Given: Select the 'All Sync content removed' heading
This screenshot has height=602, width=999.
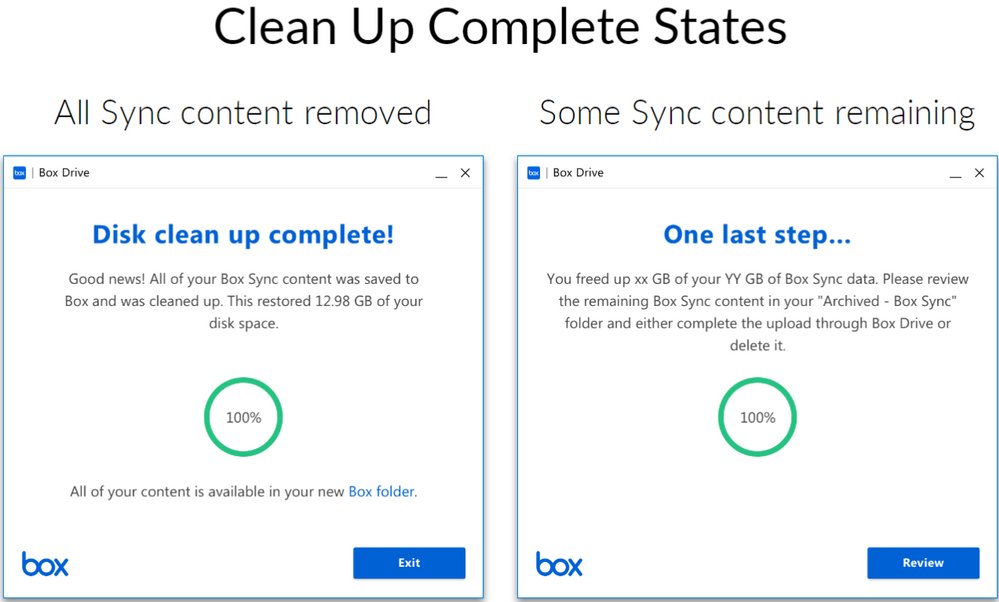Looking at the screenshot, I should 242,113.
